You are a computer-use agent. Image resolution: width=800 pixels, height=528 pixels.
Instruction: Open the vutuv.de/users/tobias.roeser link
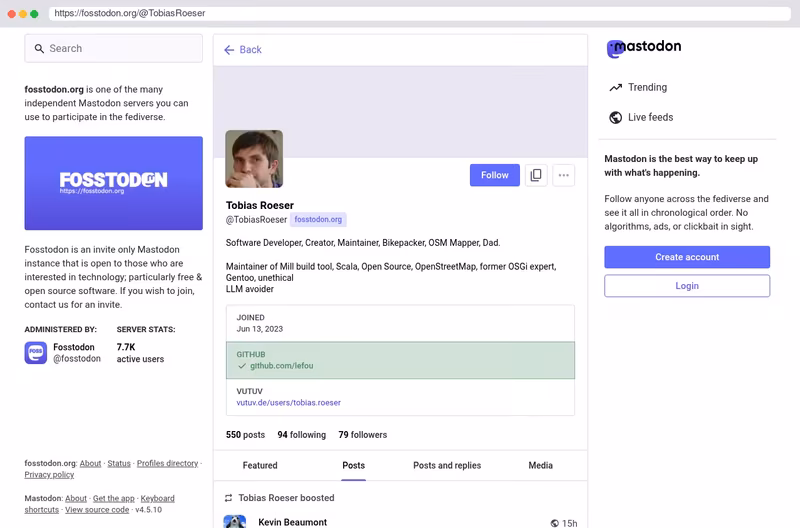(x=288, y=403)
